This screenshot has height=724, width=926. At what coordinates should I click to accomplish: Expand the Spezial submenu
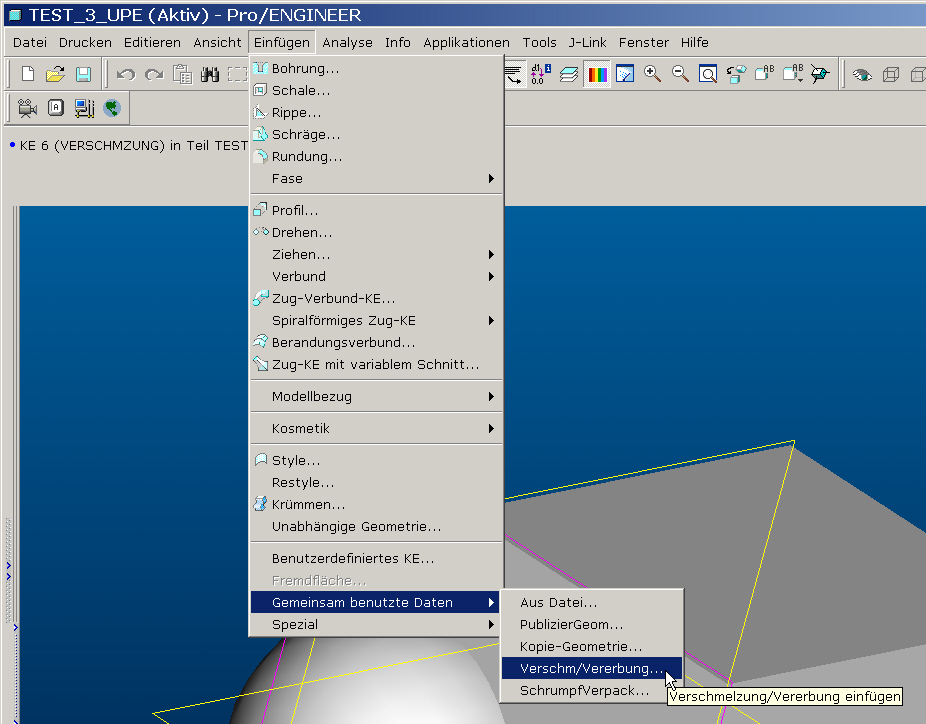376,624
